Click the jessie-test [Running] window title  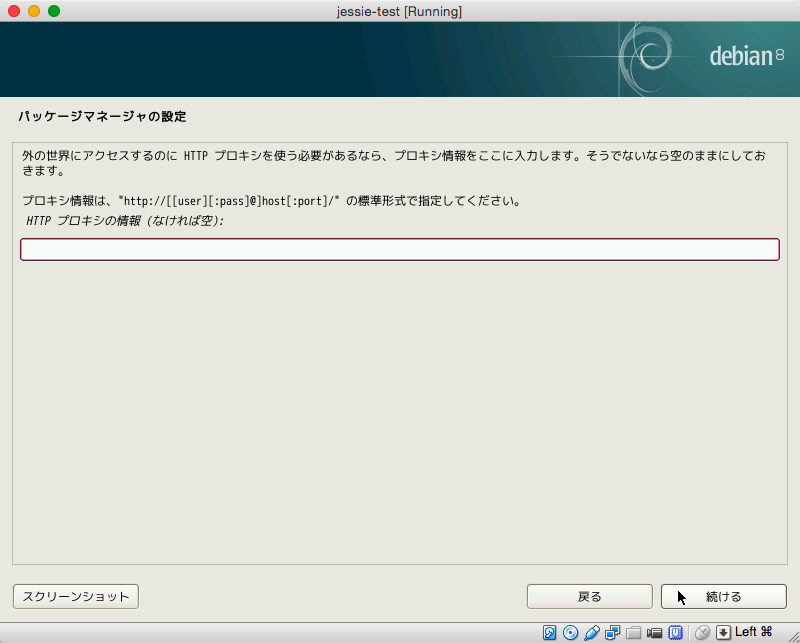click(x=399, y=11)
